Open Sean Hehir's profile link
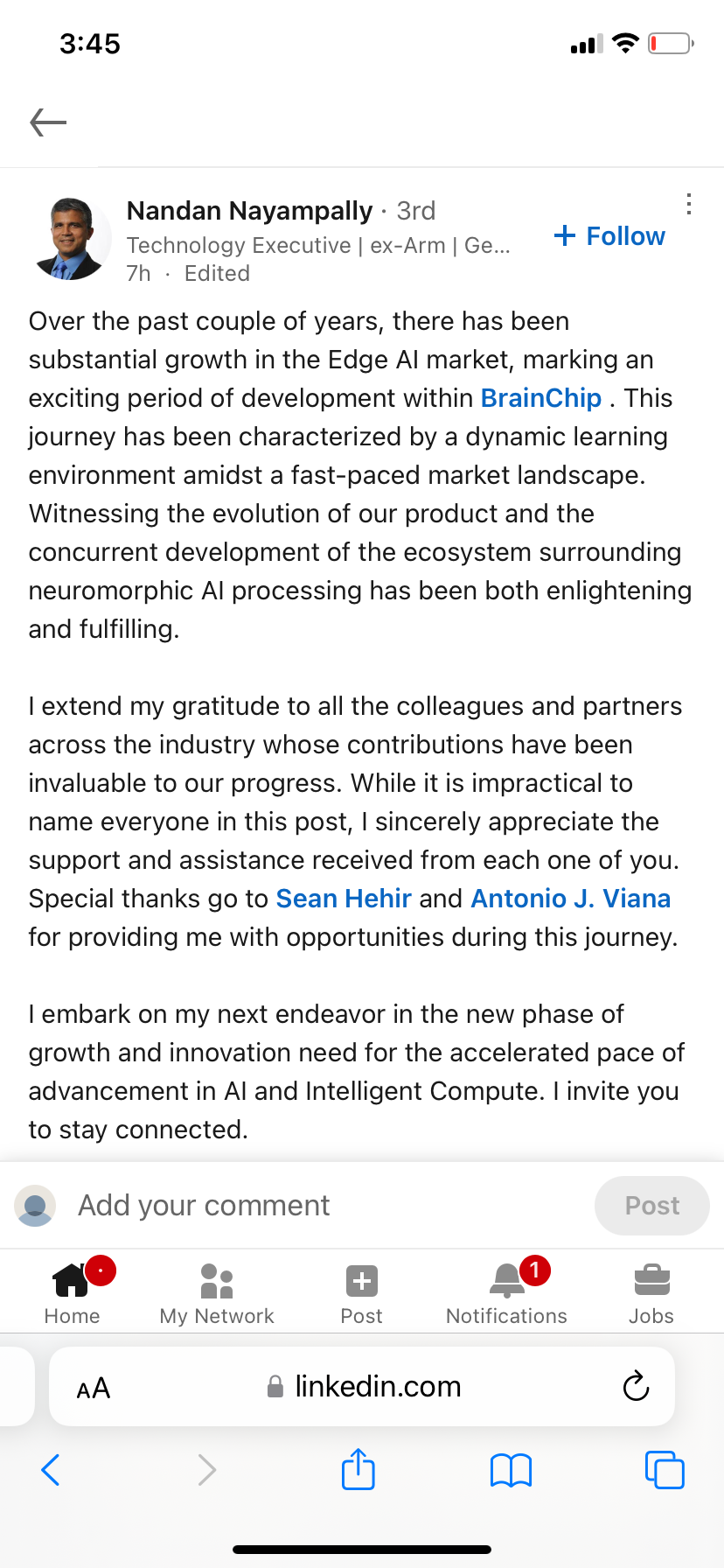724x1568 pixels. tap(344, 899)
